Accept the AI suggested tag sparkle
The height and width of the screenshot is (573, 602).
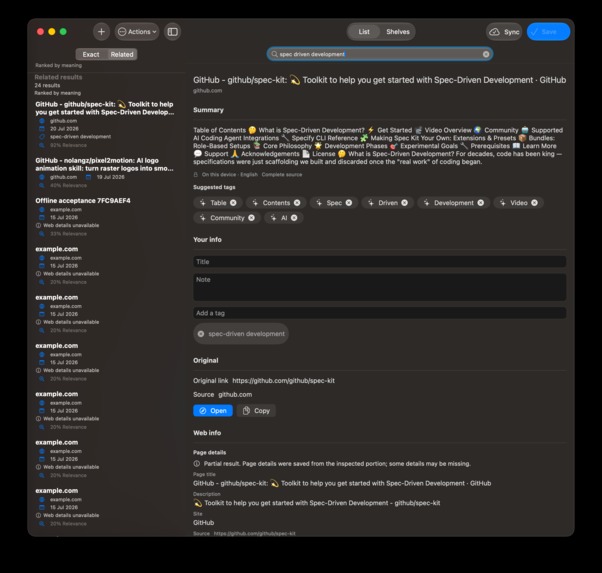pyautogui.click(x=273, y=218)
